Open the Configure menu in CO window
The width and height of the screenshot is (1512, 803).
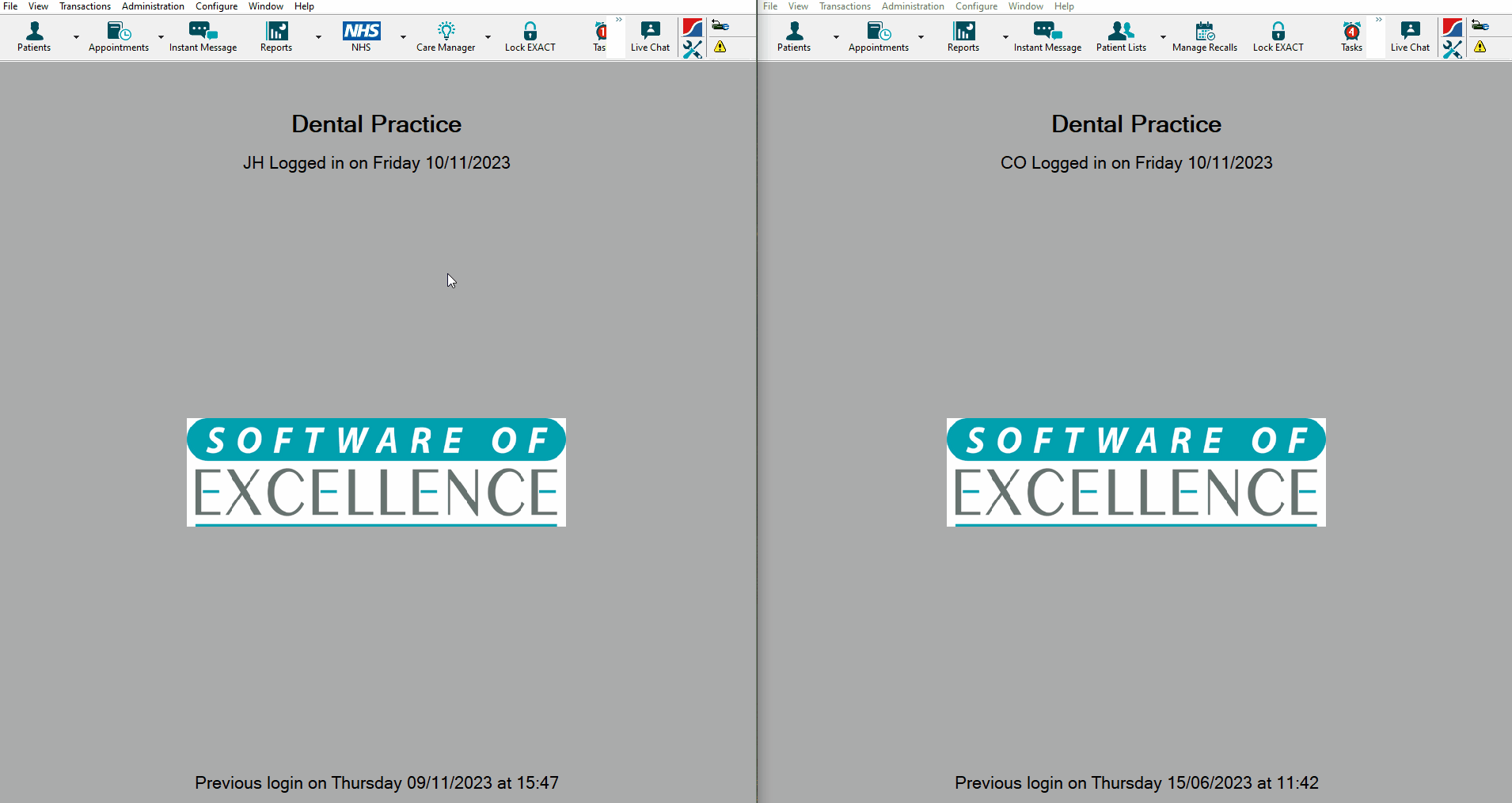(976, 6)
